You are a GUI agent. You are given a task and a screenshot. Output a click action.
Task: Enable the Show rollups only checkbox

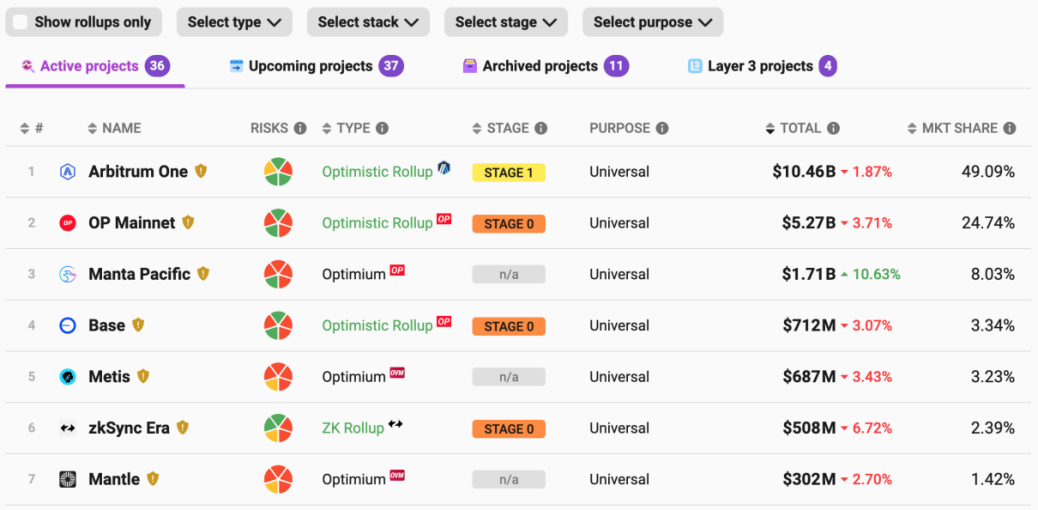[21, 22]
